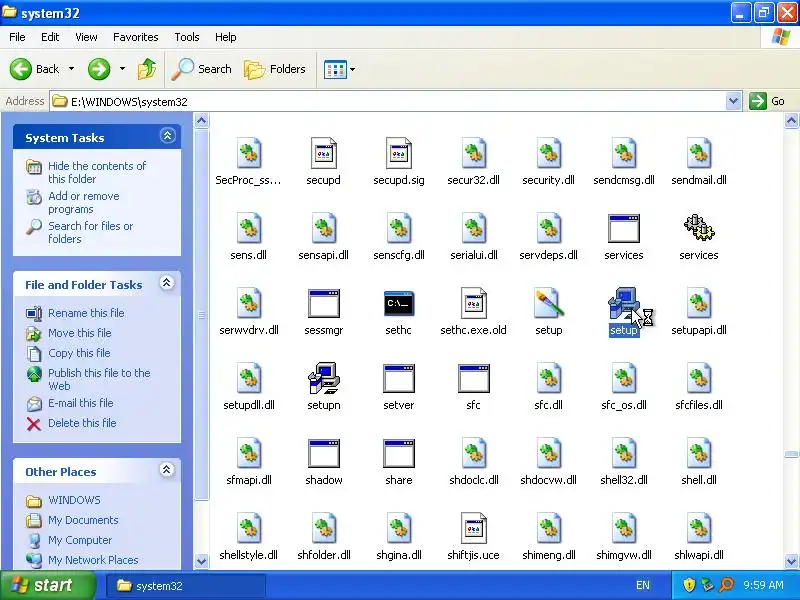The width and height of the screenshot is (800, 600).
Task: Click the Start button
Action: tap(47, 585)
